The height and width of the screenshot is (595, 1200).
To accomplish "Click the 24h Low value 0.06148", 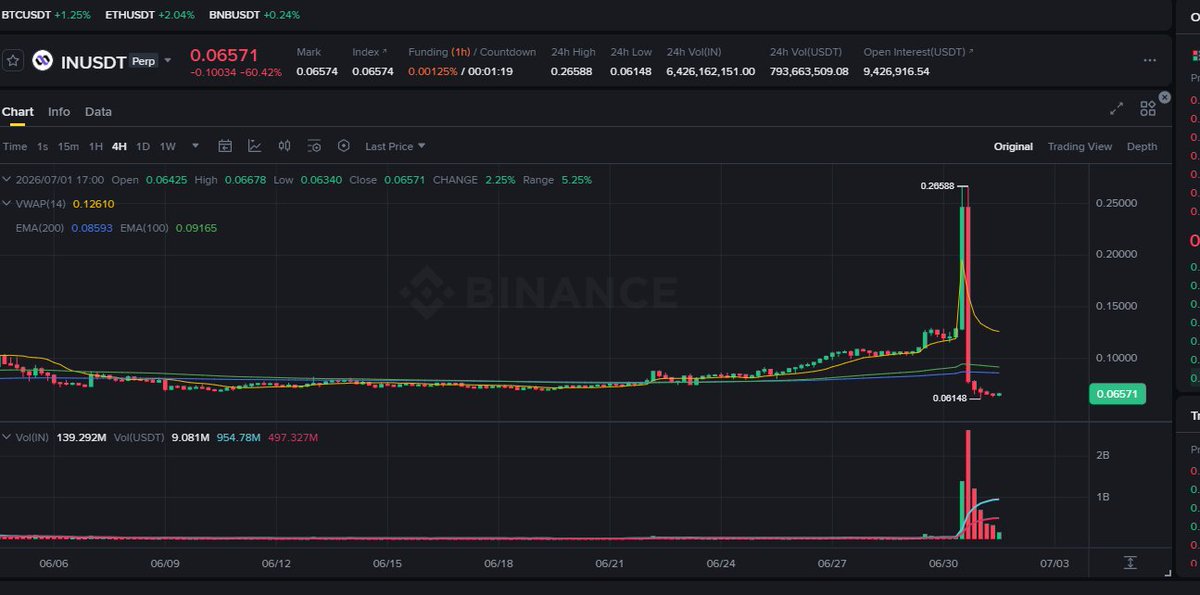I will [631, 71].
